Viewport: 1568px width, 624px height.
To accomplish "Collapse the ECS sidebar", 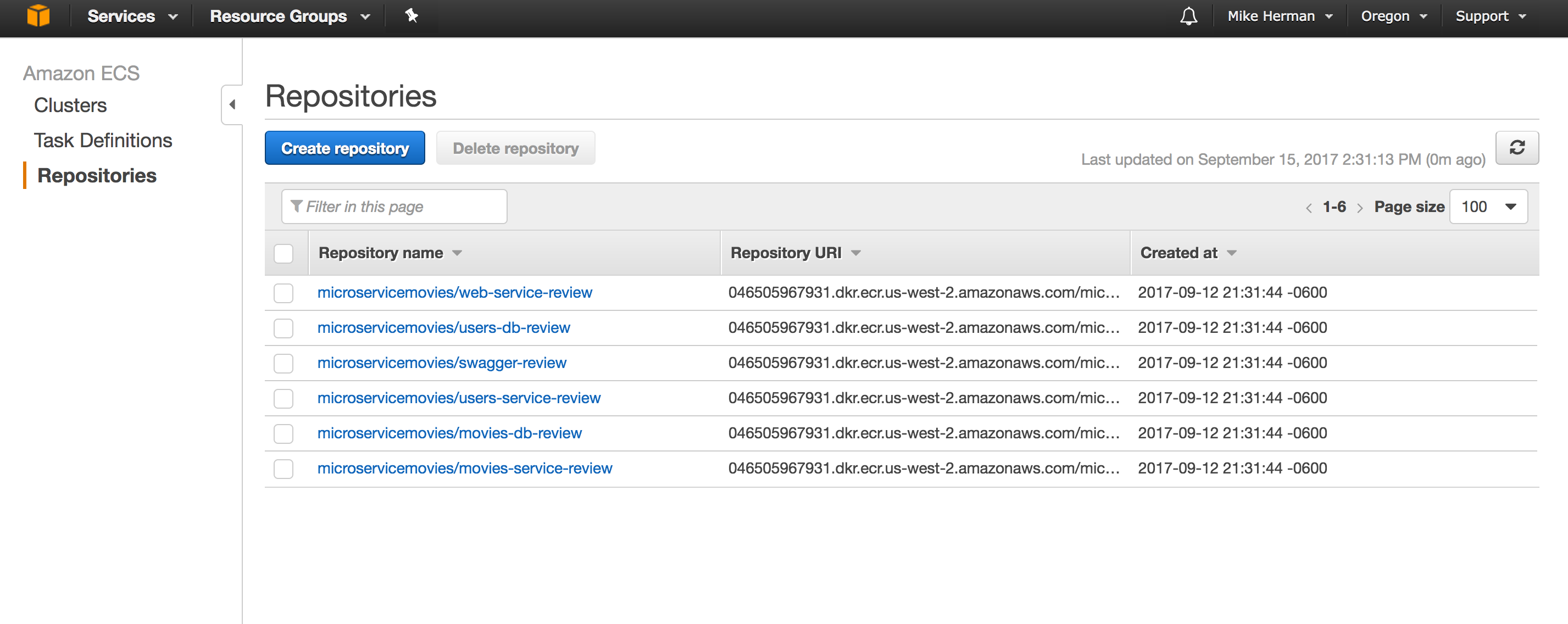I will pyautogui.click(x=232, y=105).
